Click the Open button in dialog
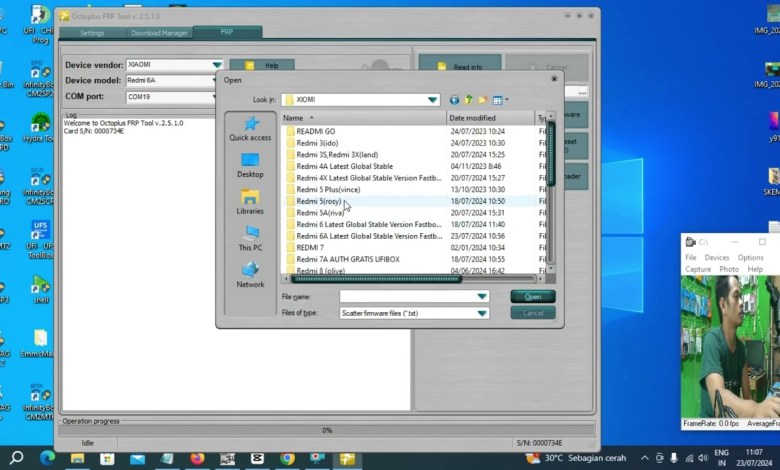 point(532,296)
